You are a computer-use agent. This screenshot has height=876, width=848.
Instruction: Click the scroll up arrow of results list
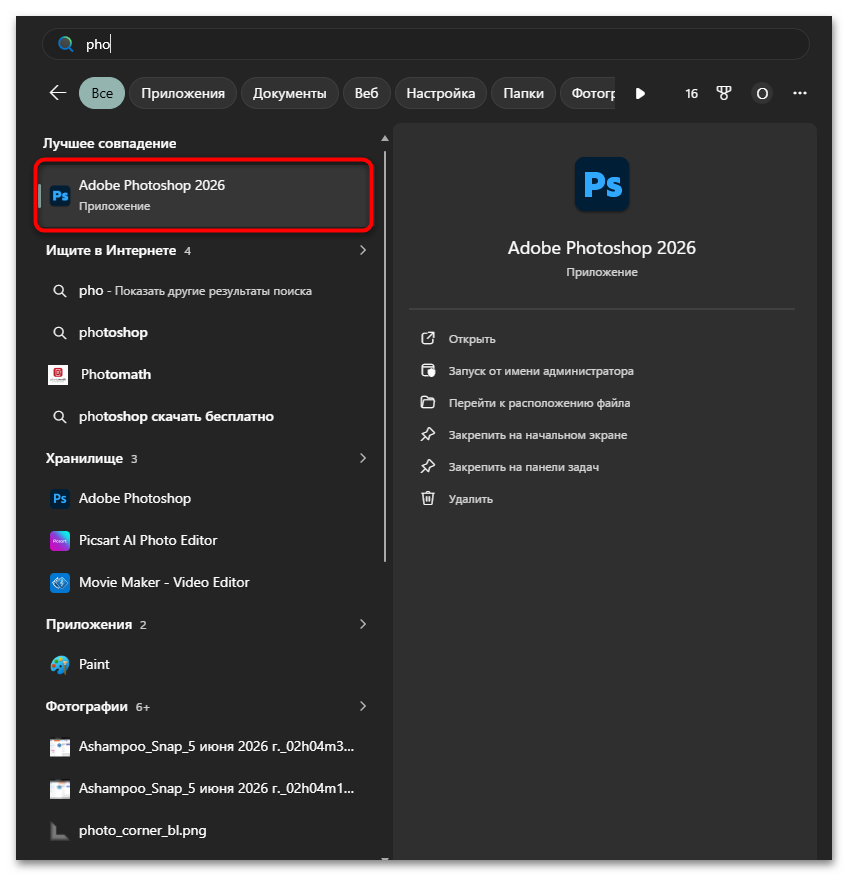pos(384,138)
